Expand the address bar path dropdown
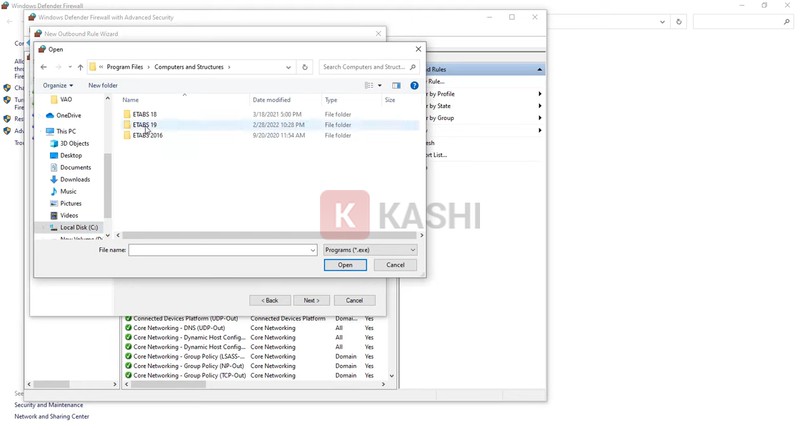This screenshot has width=800, height=430. click(288, 67)
